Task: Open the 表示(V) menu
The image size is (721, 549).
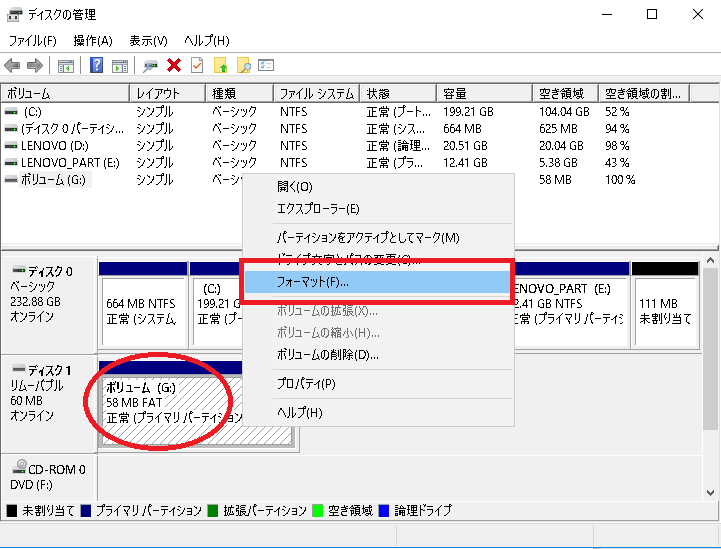Action: pyautogui.click(x=148, y=41)
